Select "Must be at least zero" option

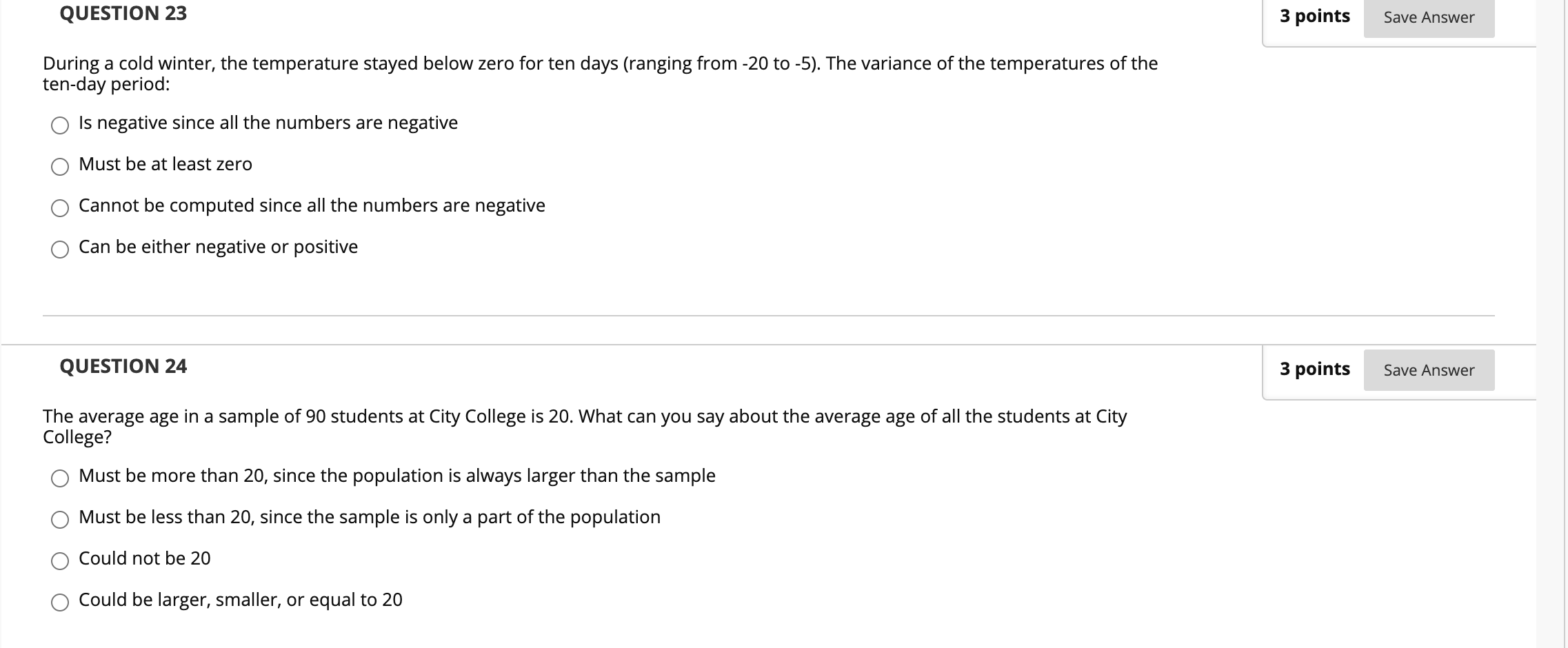[x=165, y=164]
